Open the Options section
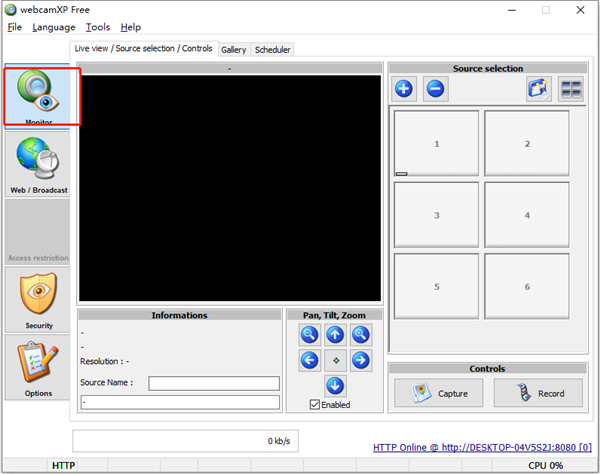Viewport: 600px width, 474px height. [x=38, y=366]
